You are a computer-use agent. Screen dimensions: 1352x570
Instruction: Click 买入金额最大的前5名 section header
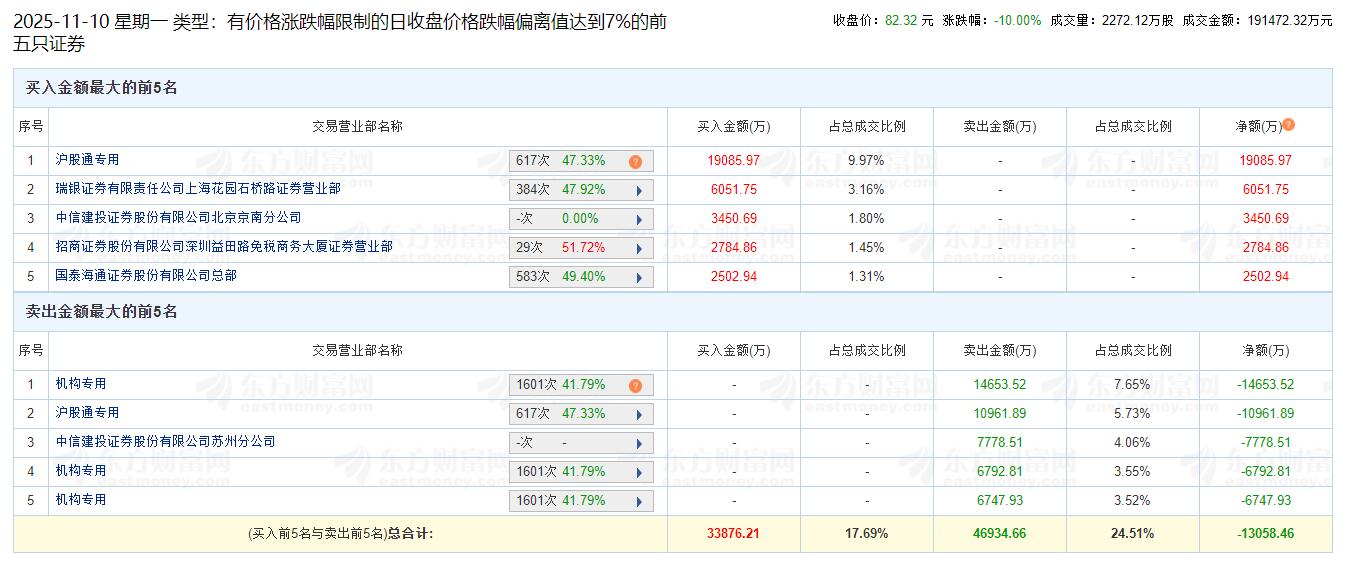[x=101, y=88]
